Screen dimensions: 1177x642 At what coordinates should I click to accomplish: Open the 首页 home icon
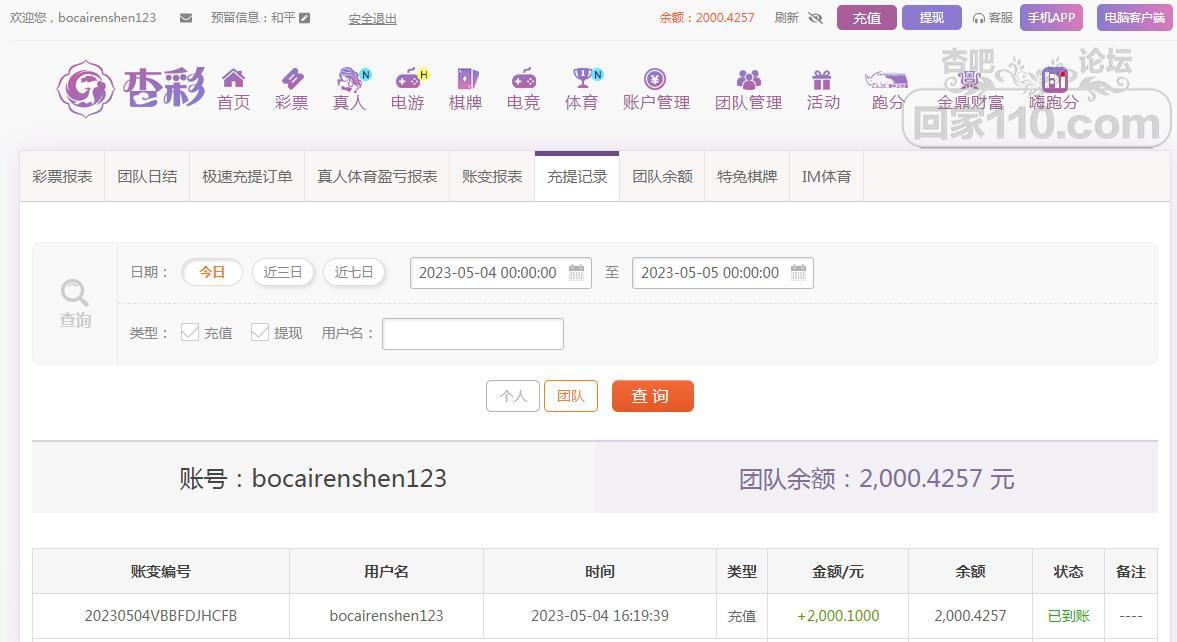coord(233,80)
